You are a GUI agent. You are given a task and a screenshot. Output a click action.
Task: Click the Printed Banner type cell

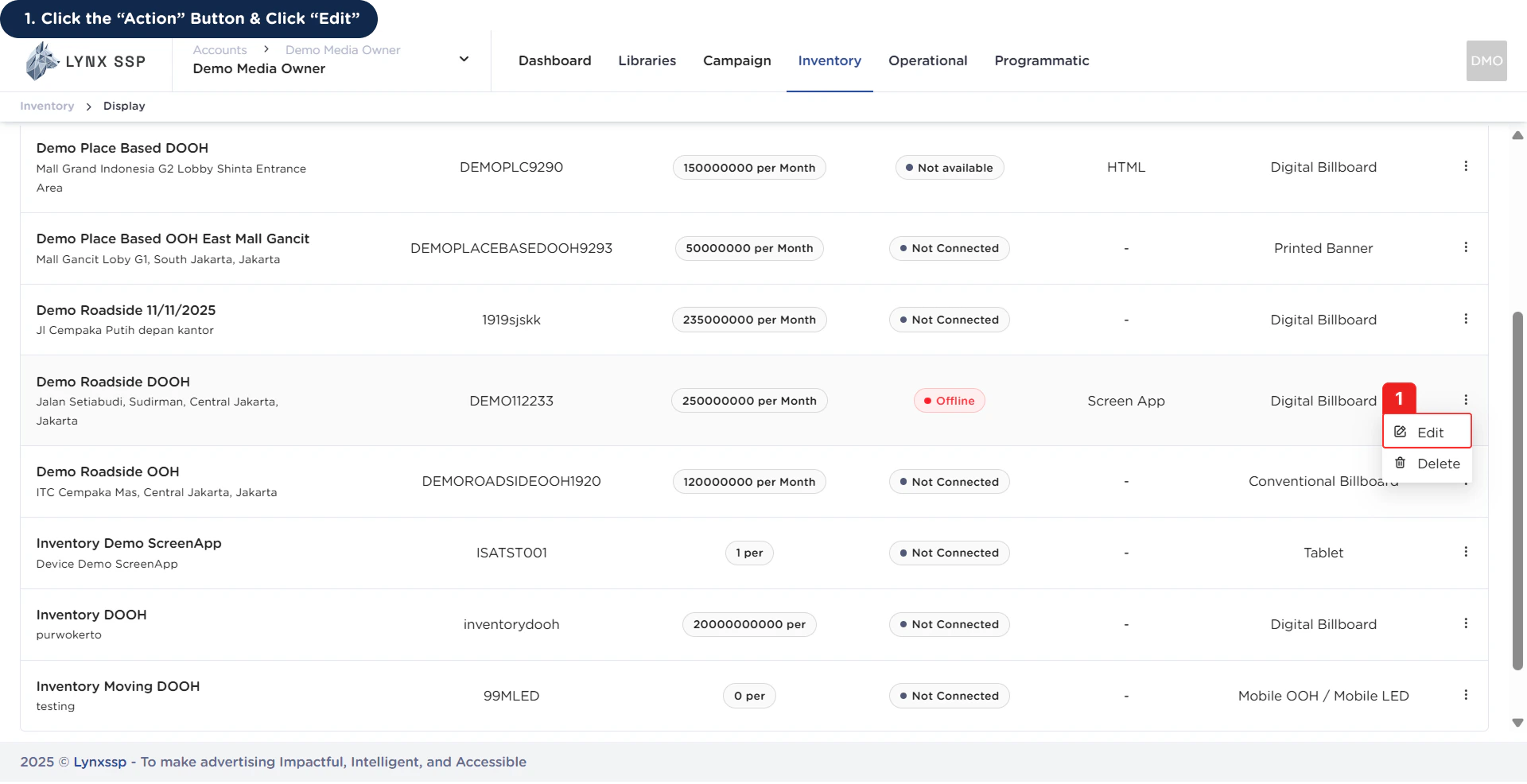1323,248
